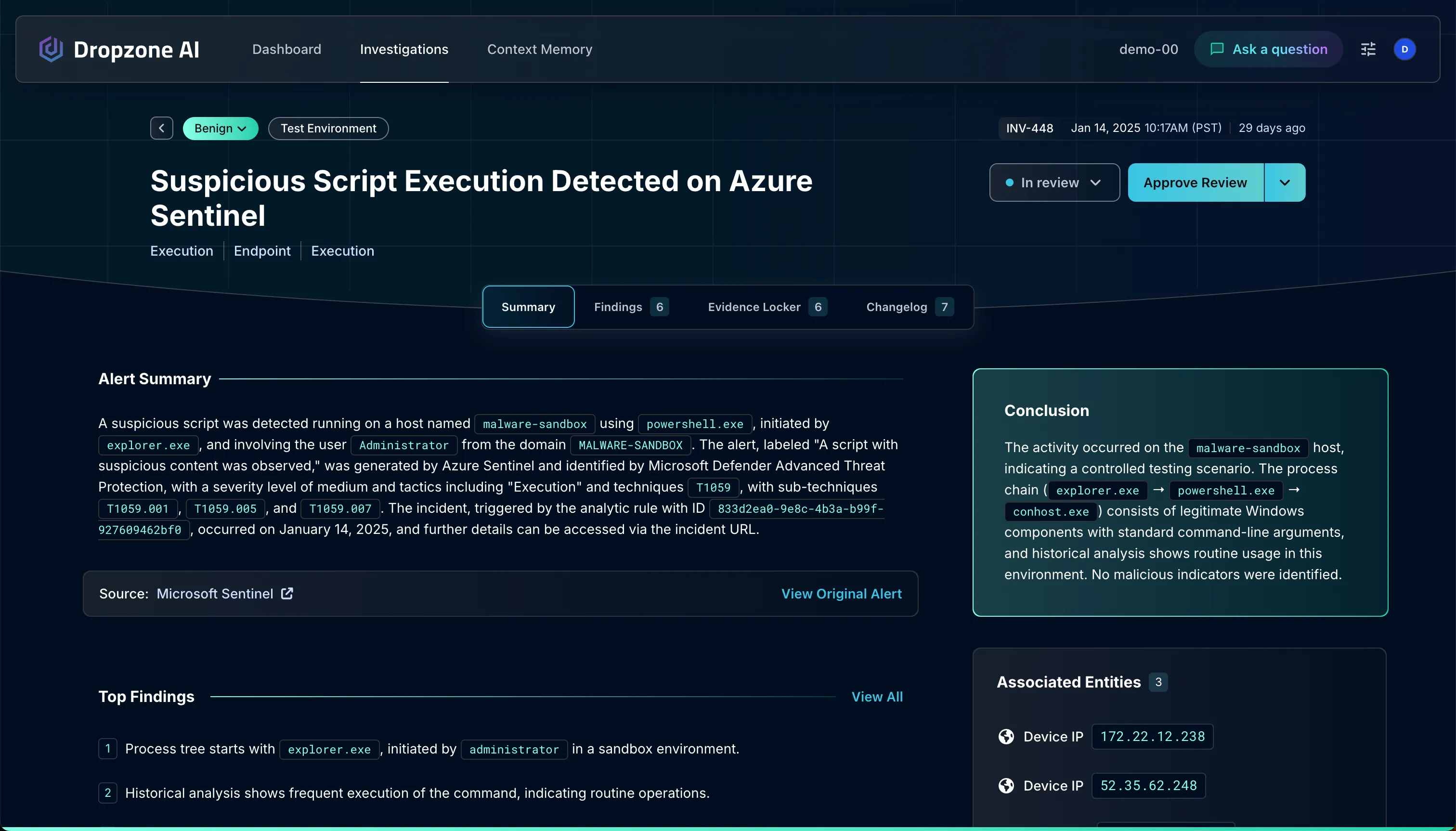
Task: Open the settings sliders icon
Action: pyautogui.click(x=1368, y=49)
